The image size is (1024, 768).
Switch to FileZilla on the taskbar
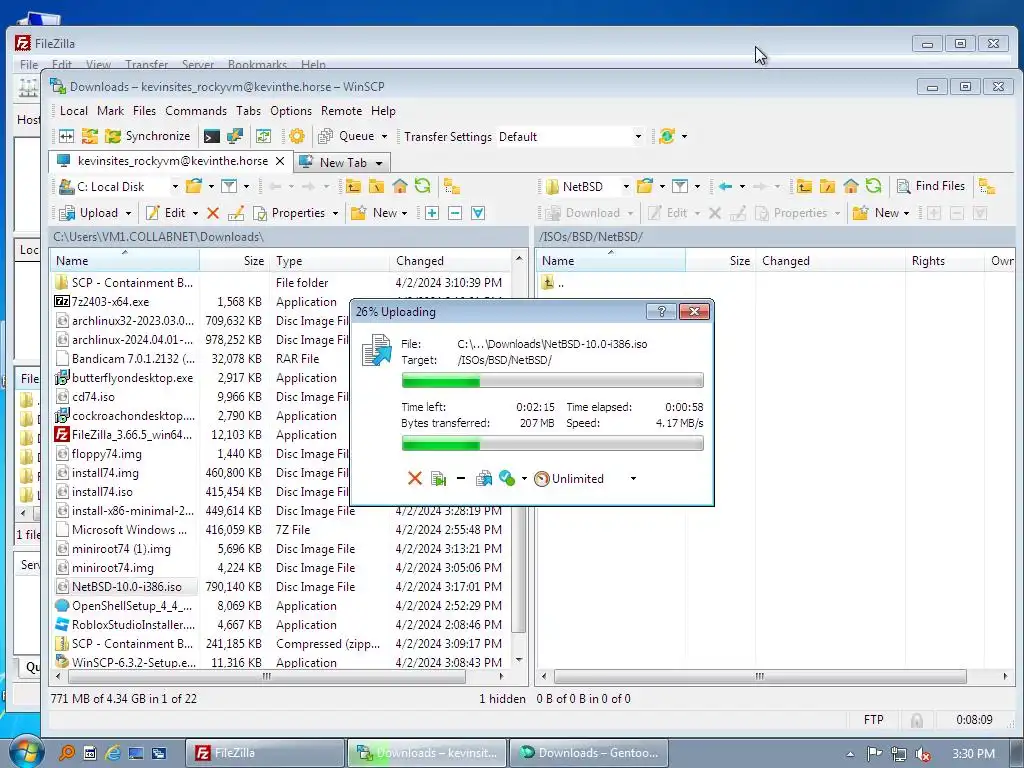tap(264, 752)
